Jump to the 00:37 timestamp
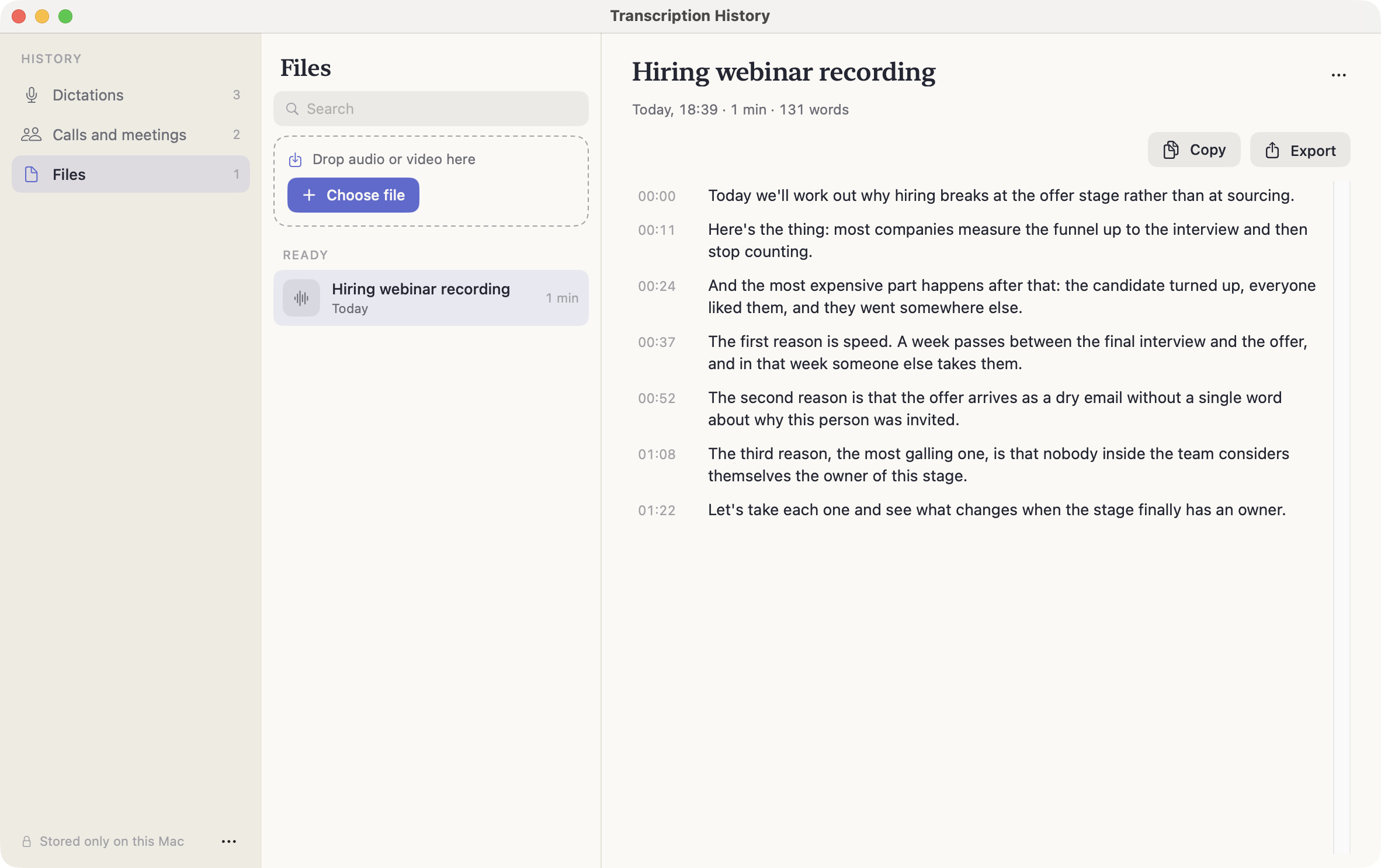 [x=657, y=342]
